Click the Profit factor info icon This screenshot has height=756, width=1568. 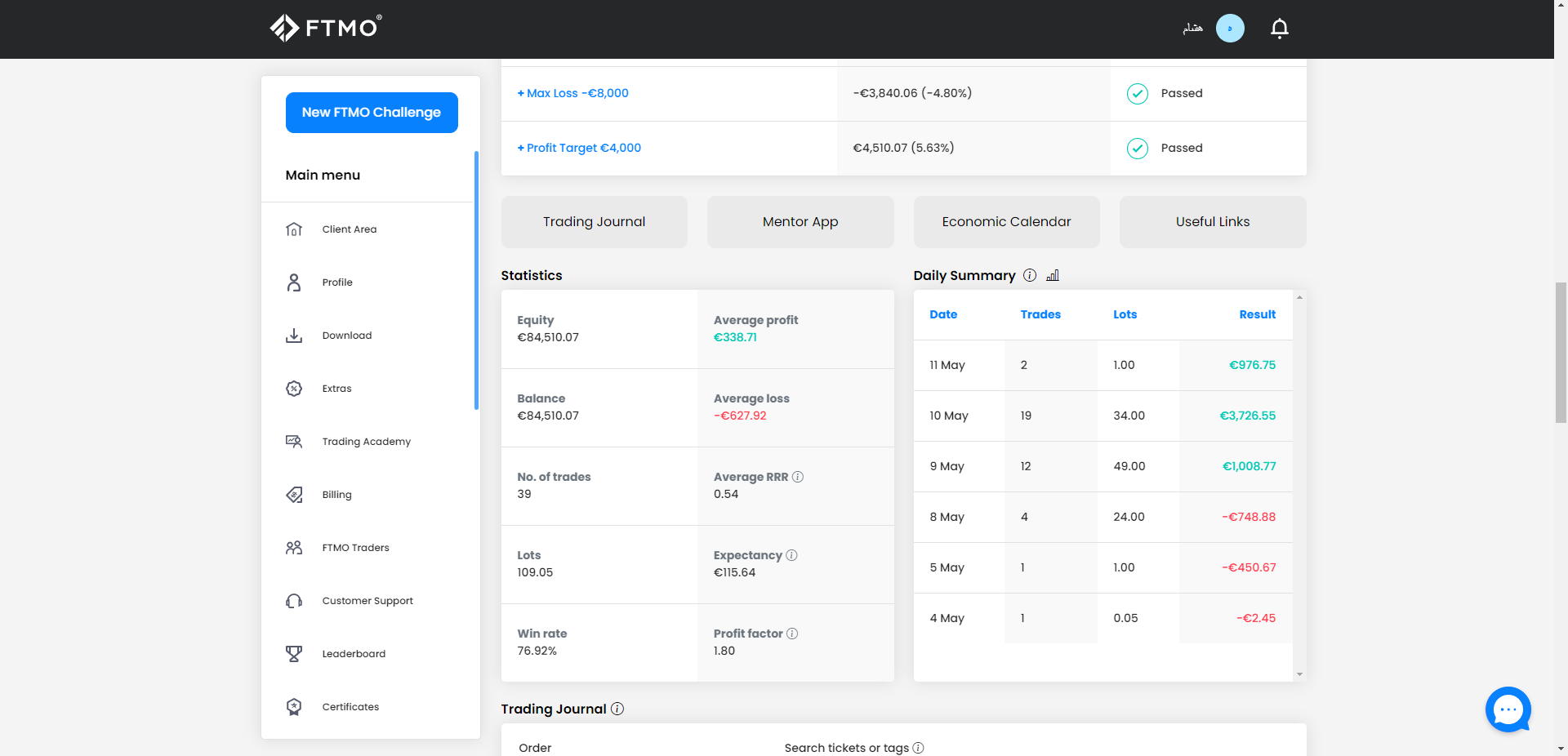coord(792,634)
